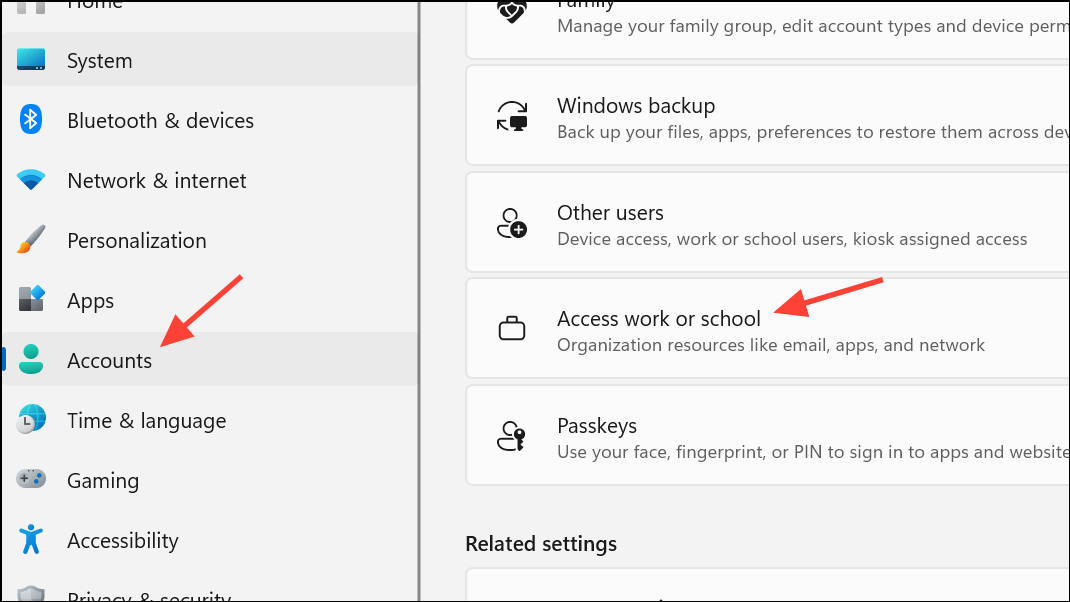
Task: Click 'Use your face, fingerprint, or PIN' text
Action: point(813,452)
